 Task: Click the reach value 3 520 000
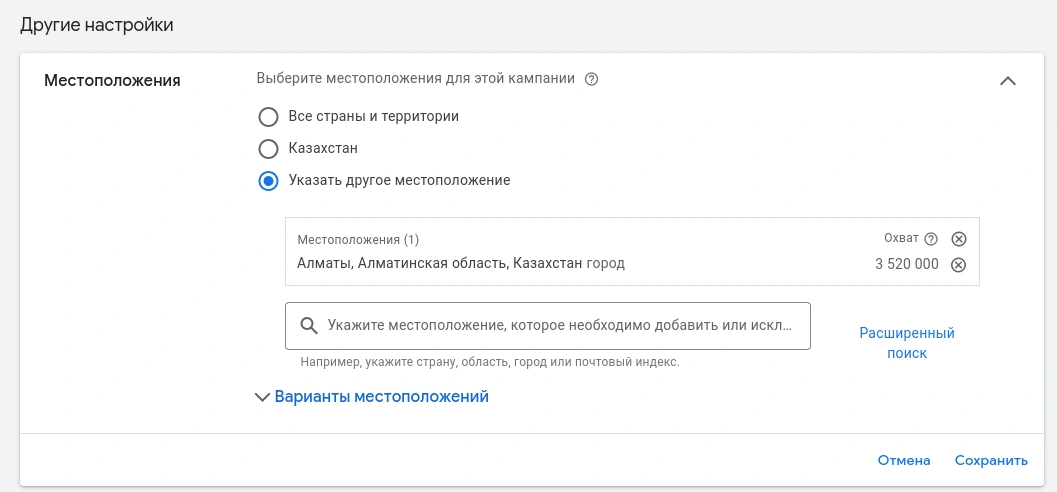tap(907, 264)
